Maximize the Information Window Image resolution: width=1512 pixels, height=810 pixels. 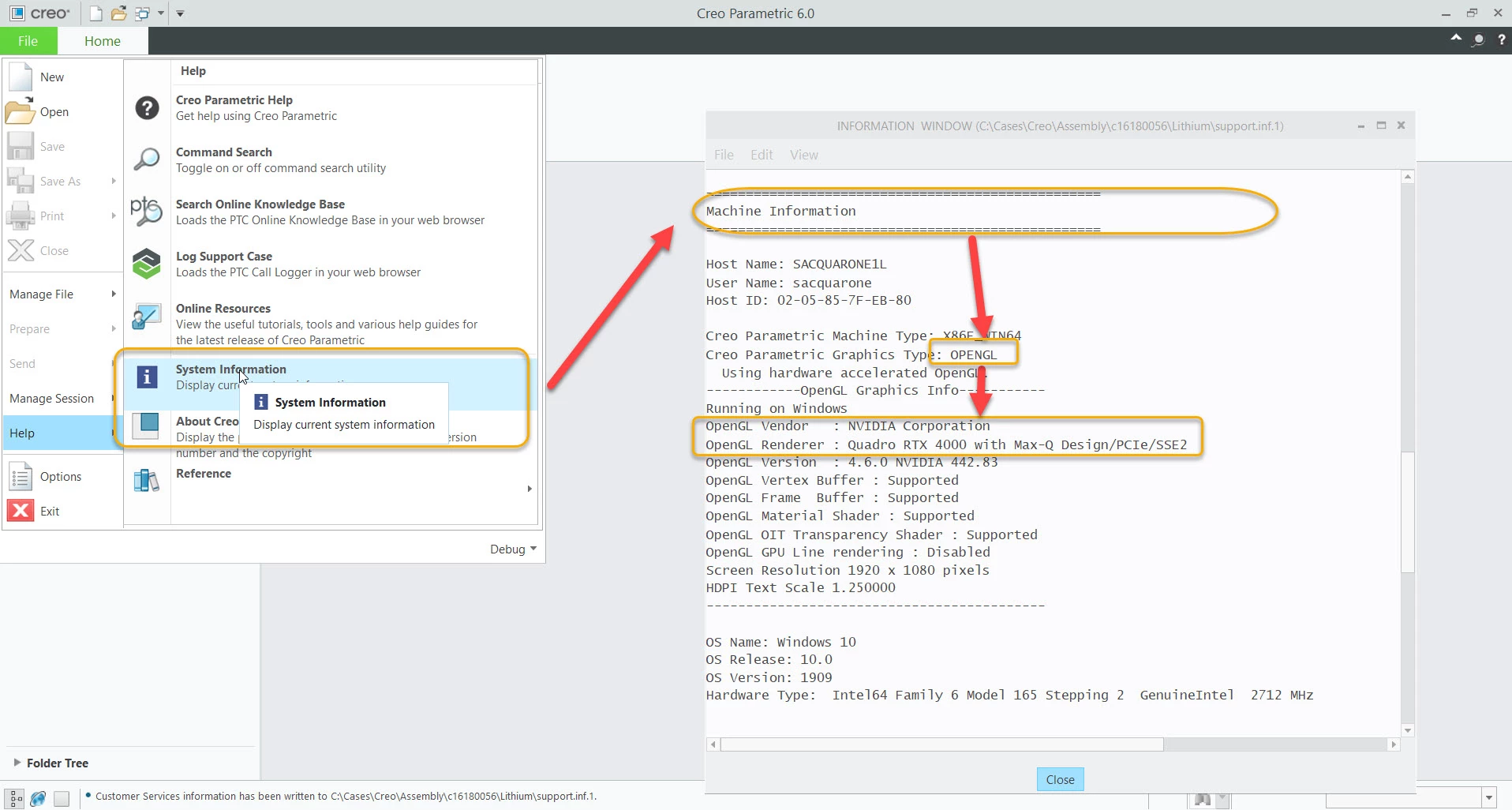(1381, 126)
